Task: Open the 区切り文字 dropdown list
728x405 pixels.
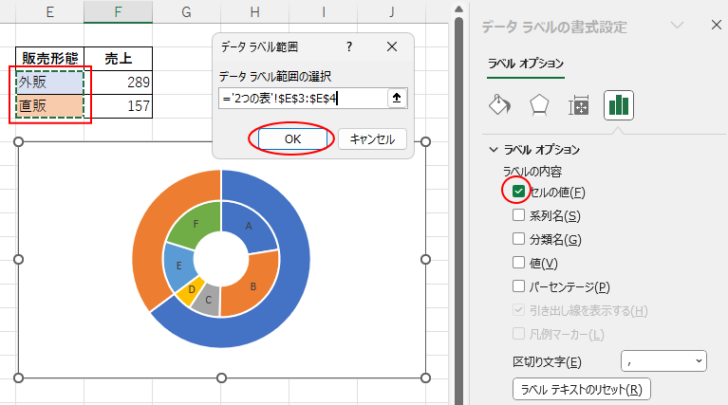Action: [x=663, y=361]
